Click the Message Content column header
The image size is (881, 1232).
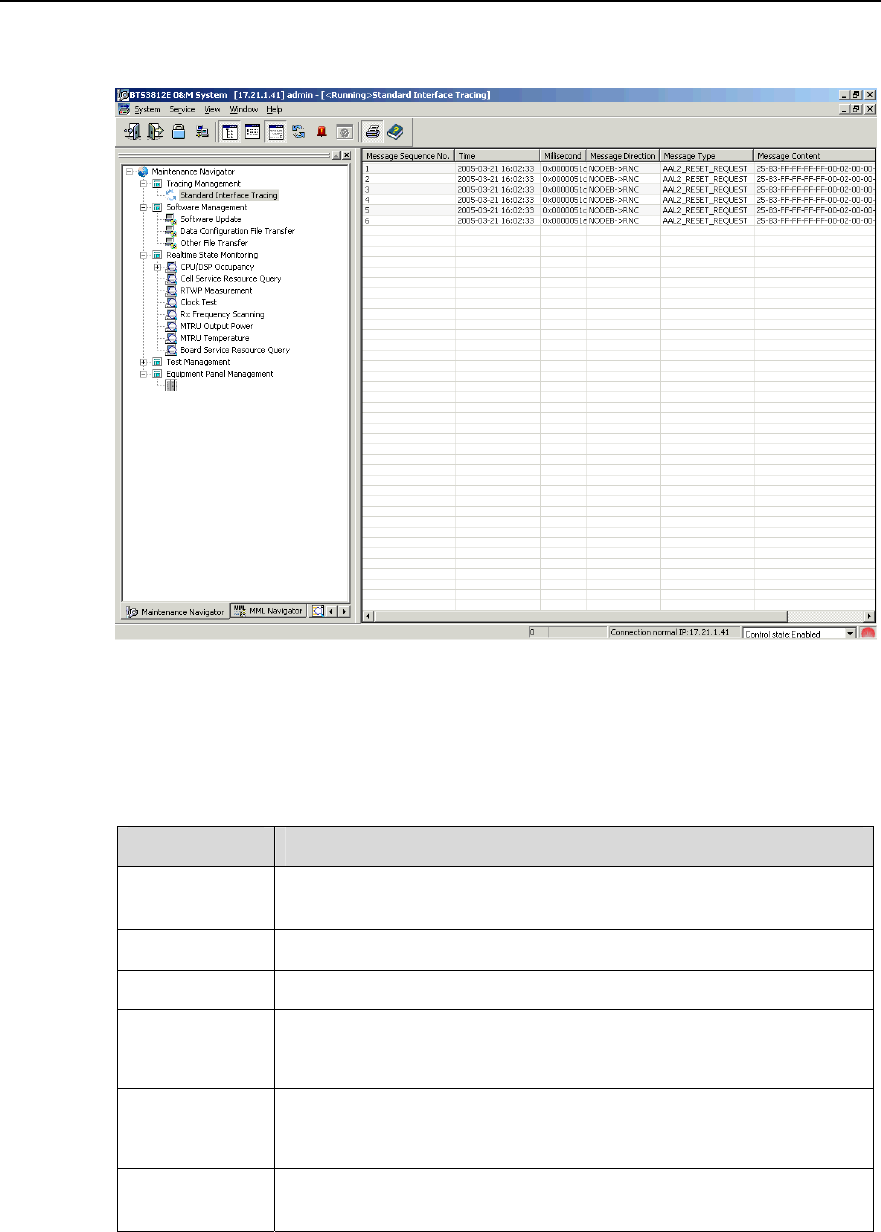click(x=815, y=156)
